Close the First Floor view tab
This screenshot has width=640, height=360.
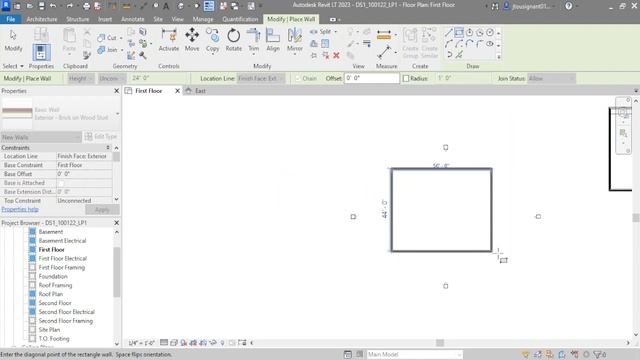tap(177, 91)
